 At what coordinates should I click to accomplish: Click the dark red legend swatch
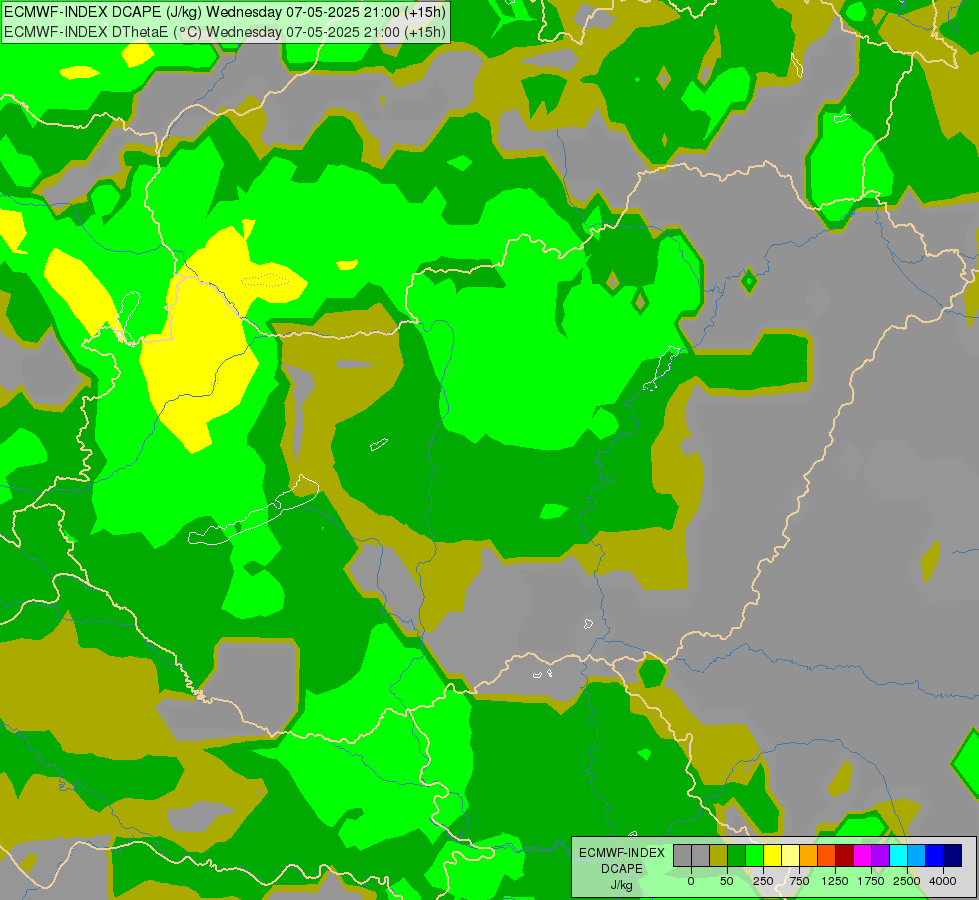pos(845,856)
